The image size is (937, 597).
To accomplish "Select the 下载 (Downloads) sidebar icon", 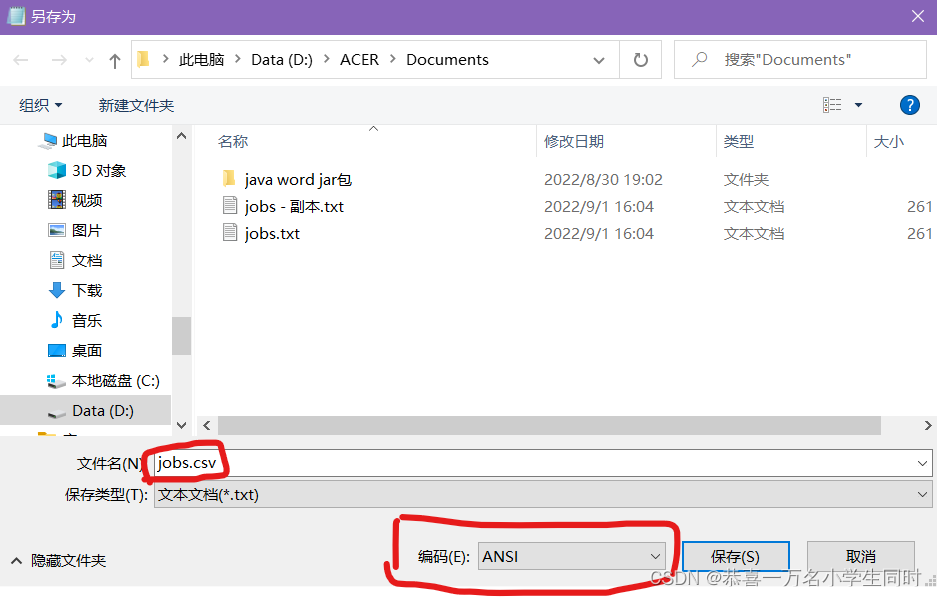I will [55, 290].
